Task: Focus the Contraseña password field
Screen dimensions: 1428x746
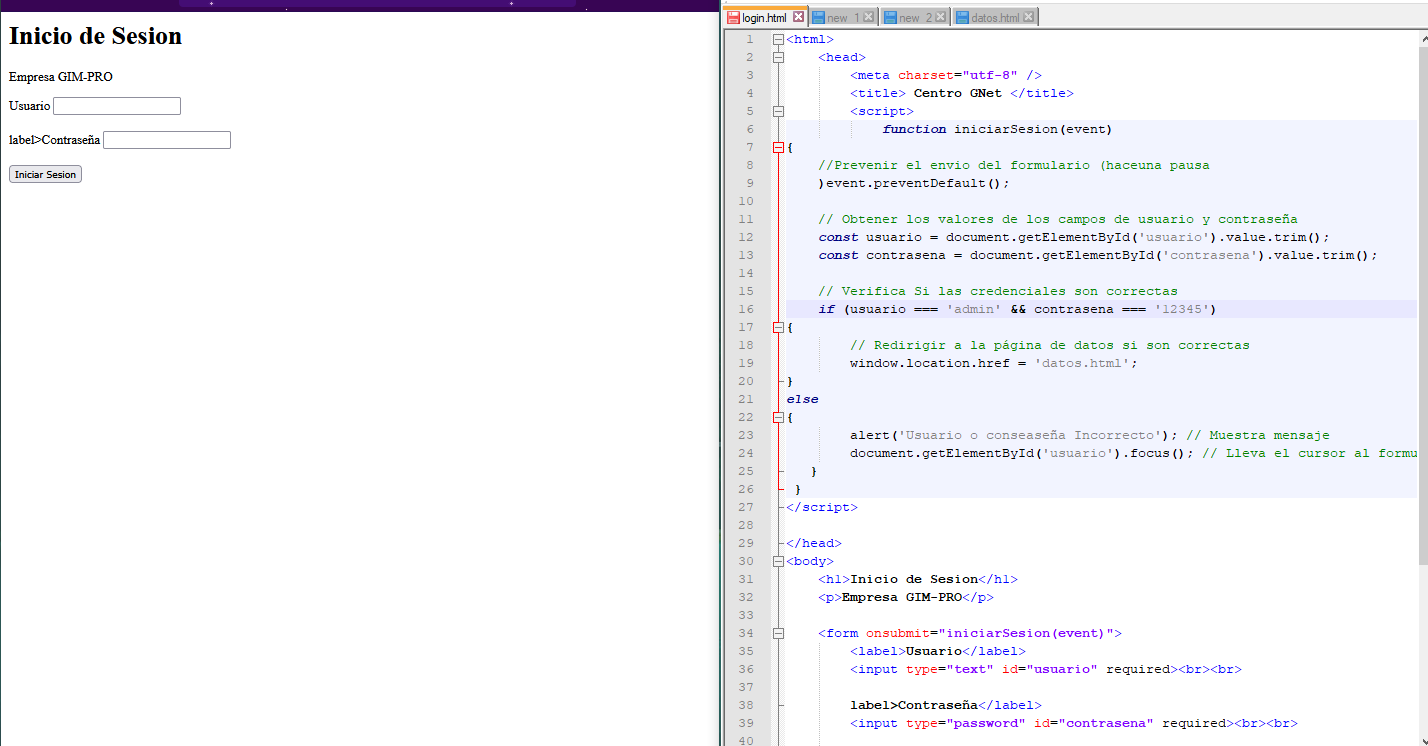Action: point(166,140)
